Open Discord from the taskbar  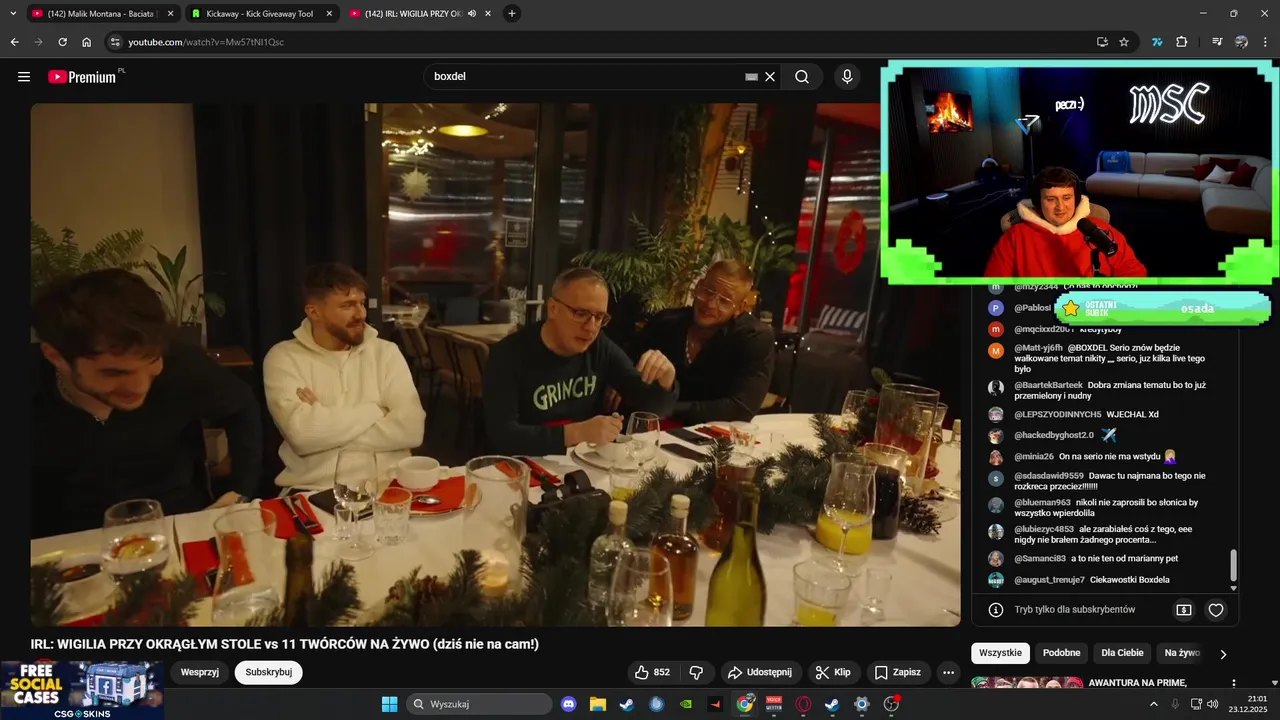(x=569, y=704)
